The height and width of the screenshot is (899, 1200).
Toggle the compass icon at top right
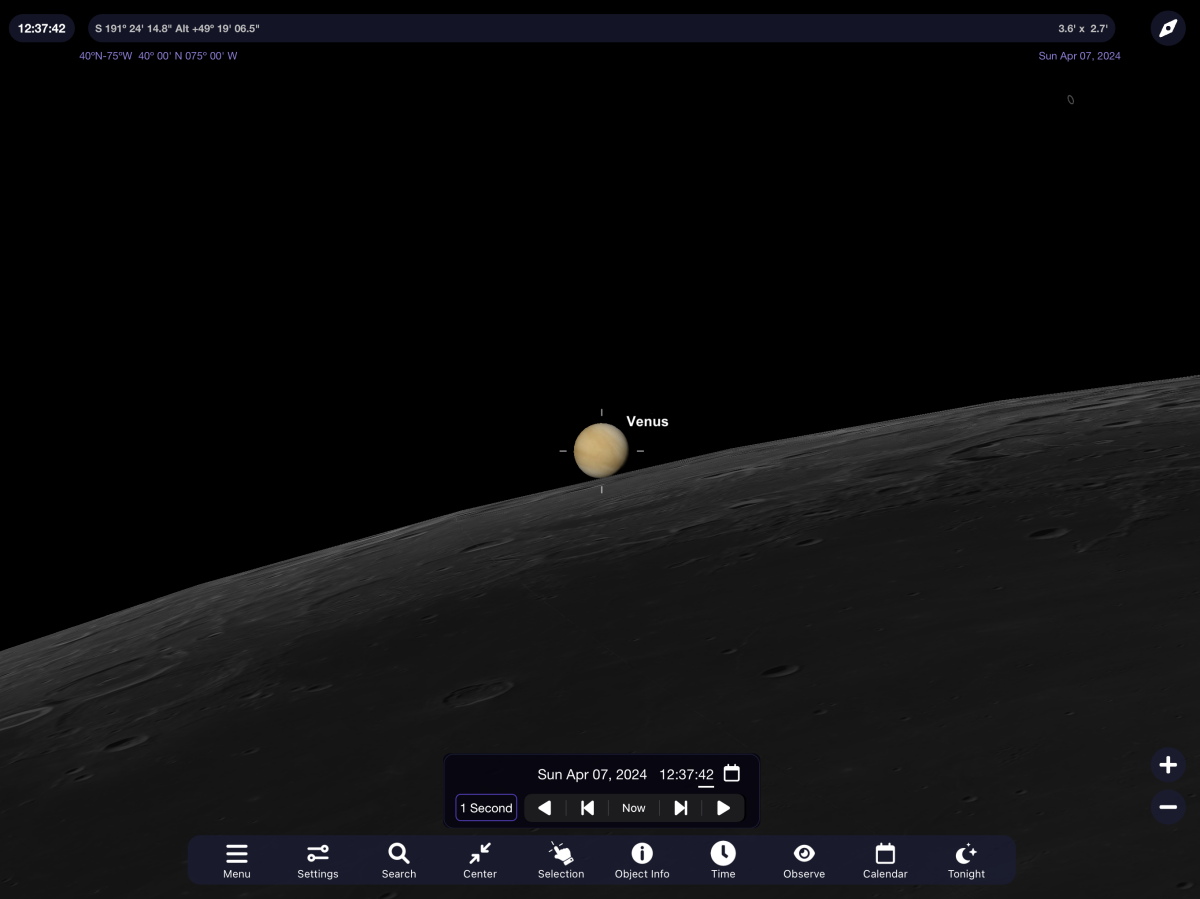1168,28
